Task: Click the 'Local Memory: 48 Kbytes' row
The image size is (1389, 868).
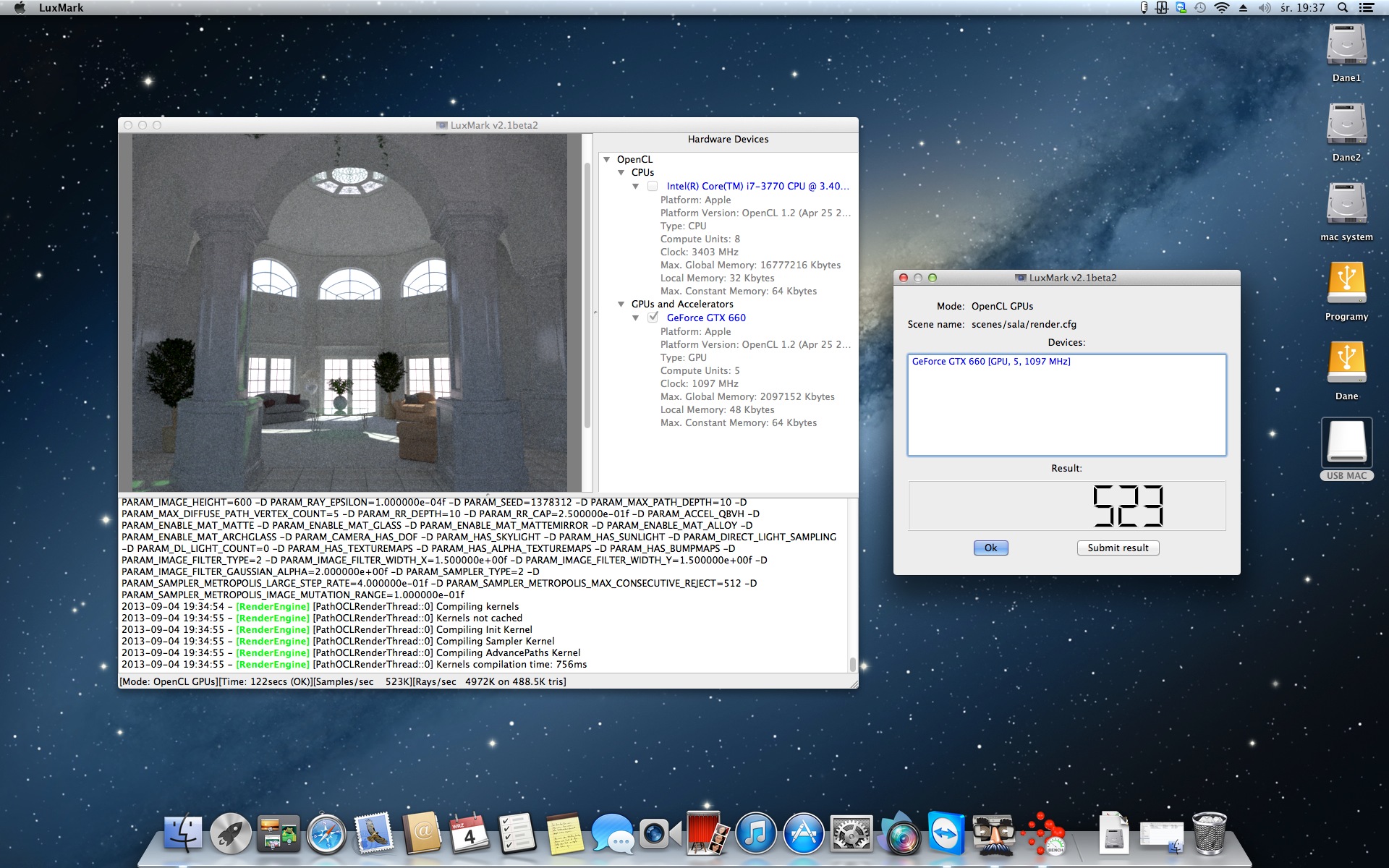Action: coord(717,409)
